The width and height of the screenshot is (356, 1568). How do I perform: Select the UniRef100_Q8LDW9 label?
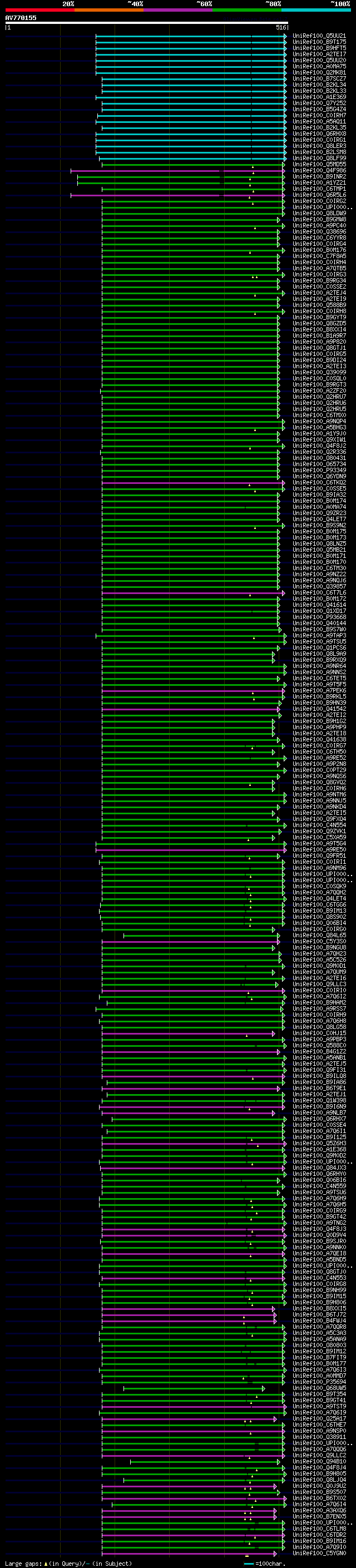pyautogui.click(x=319, y=213)
